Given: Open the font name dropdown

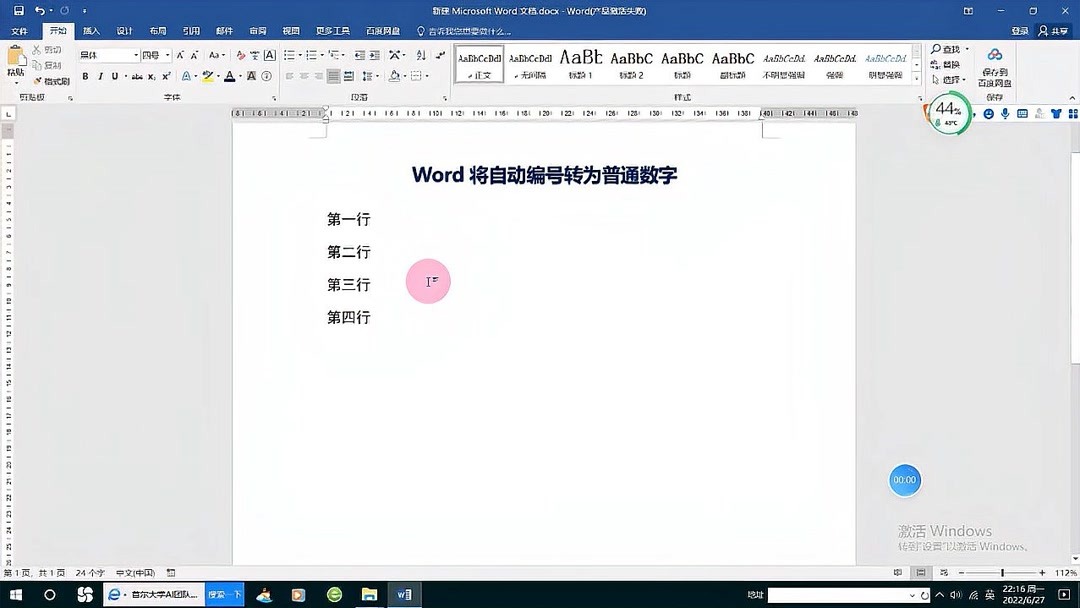Looking at the screenshot, I should point(136,55).
